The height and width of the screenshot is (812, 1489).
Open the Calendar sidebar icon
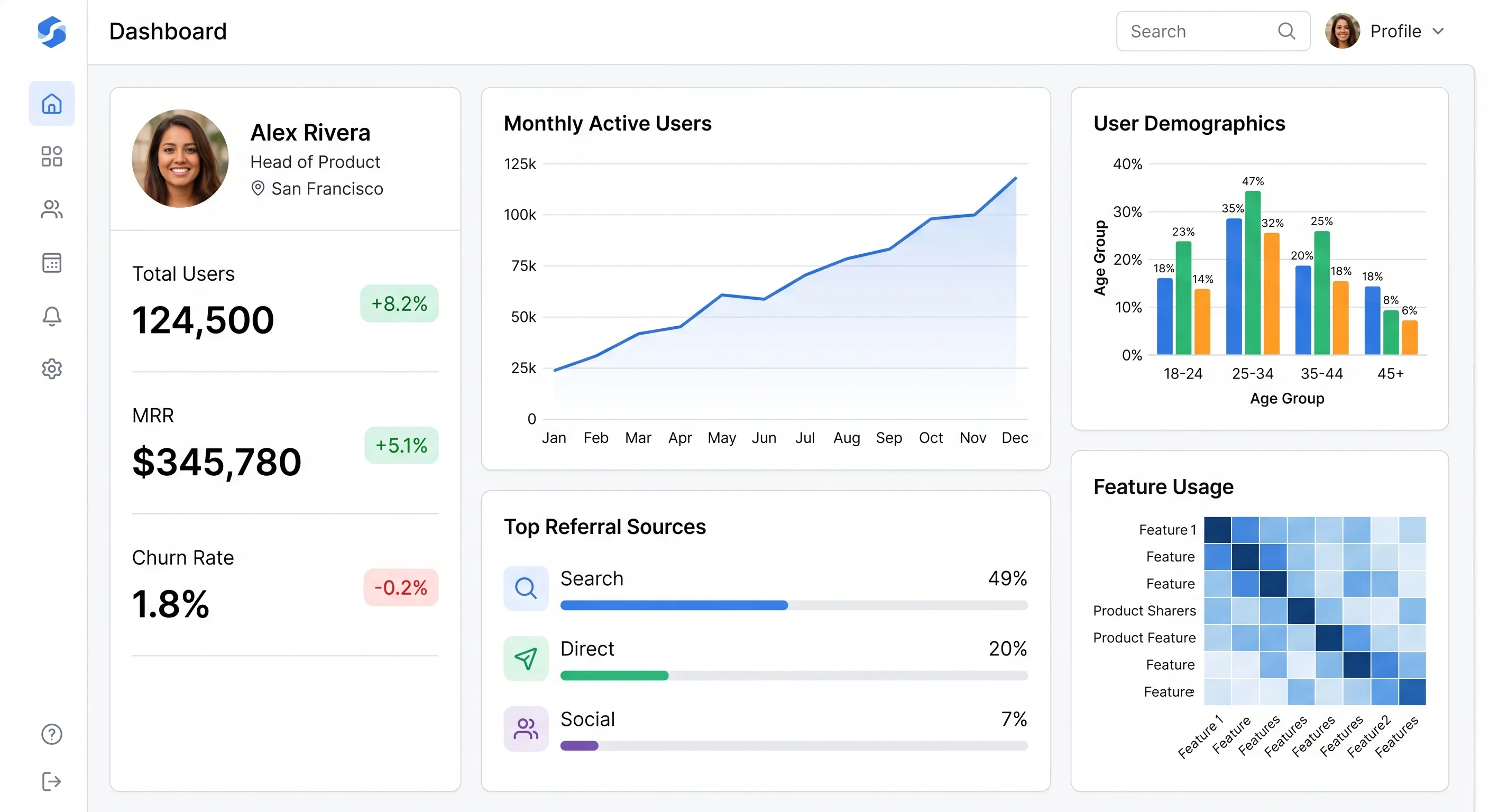click(51, 262)
